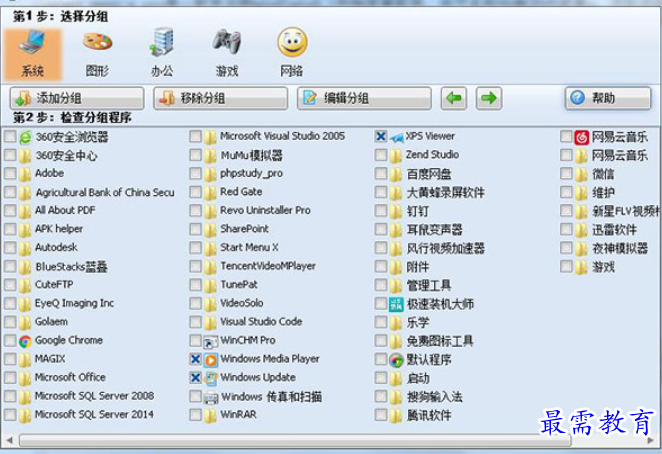
Task: Click the 夜神模拟器 folder icon
Action: [582, 248]
